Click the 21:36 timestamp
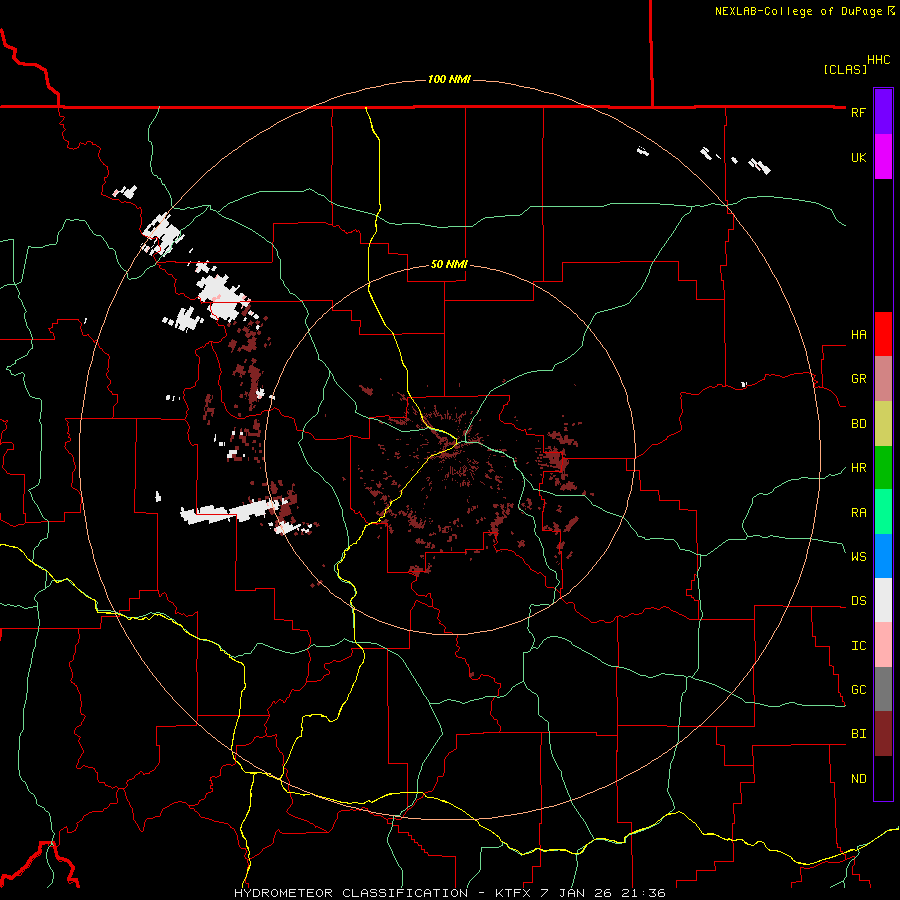This screenshot has width=900, height=900. coord(643,893)
